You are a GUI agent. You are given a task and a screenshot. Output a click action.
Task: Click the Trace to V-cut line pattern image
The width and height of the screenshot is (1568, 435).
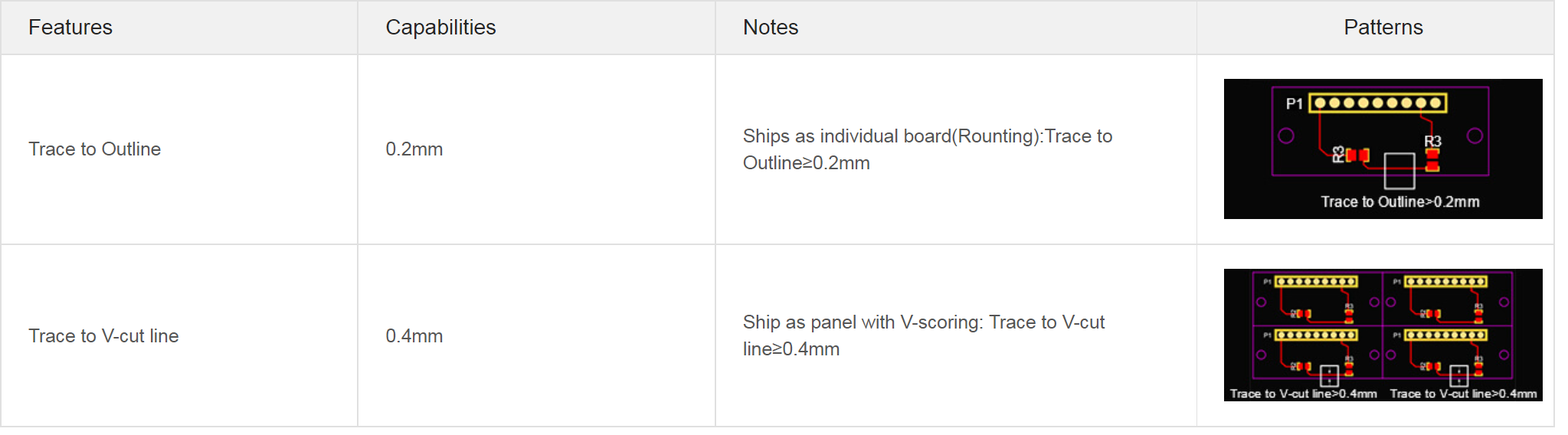(1383, 335)
